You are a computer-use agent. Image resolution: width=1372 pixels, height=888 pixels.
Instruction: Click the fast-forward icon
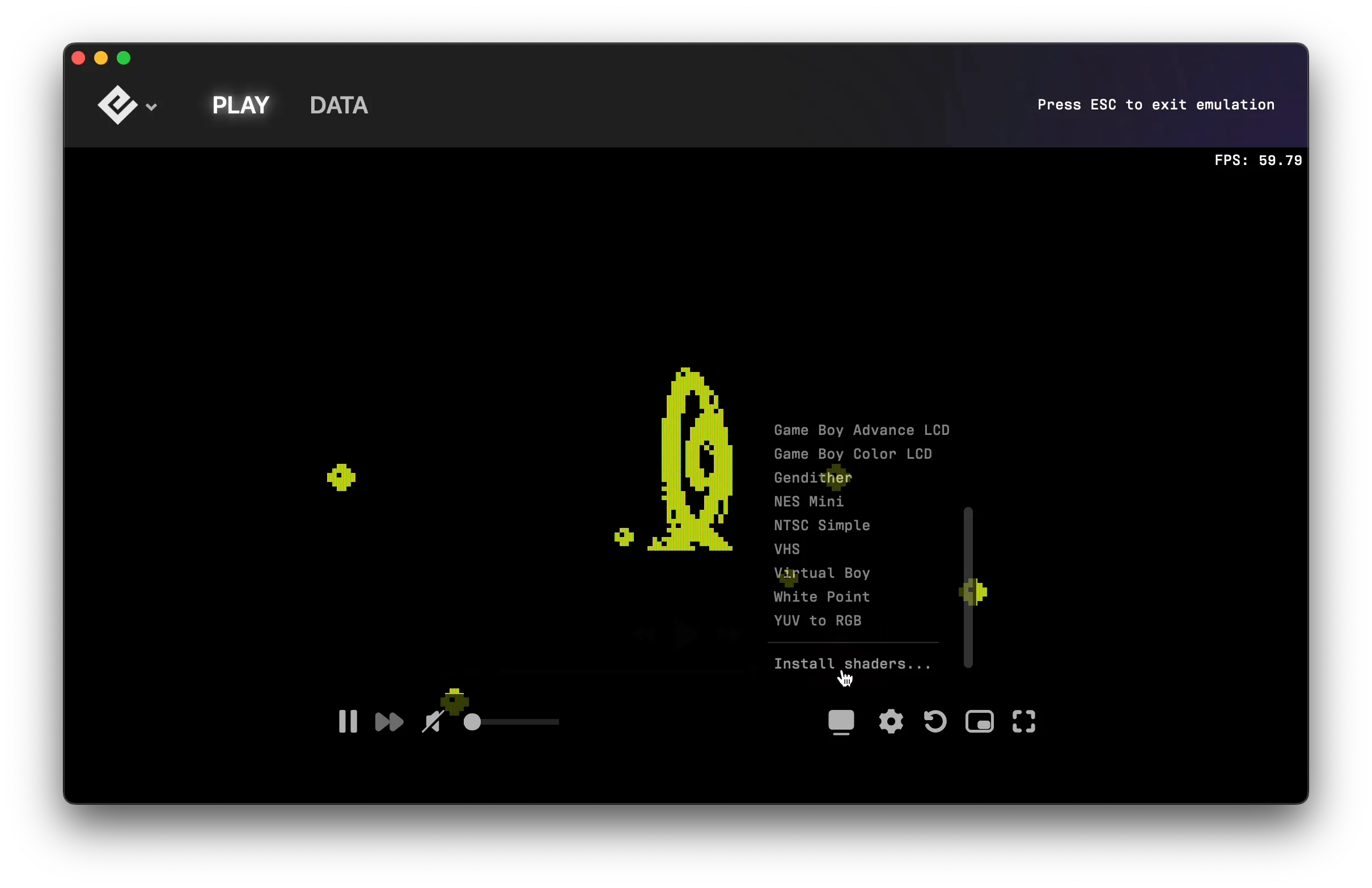(389, 721)
